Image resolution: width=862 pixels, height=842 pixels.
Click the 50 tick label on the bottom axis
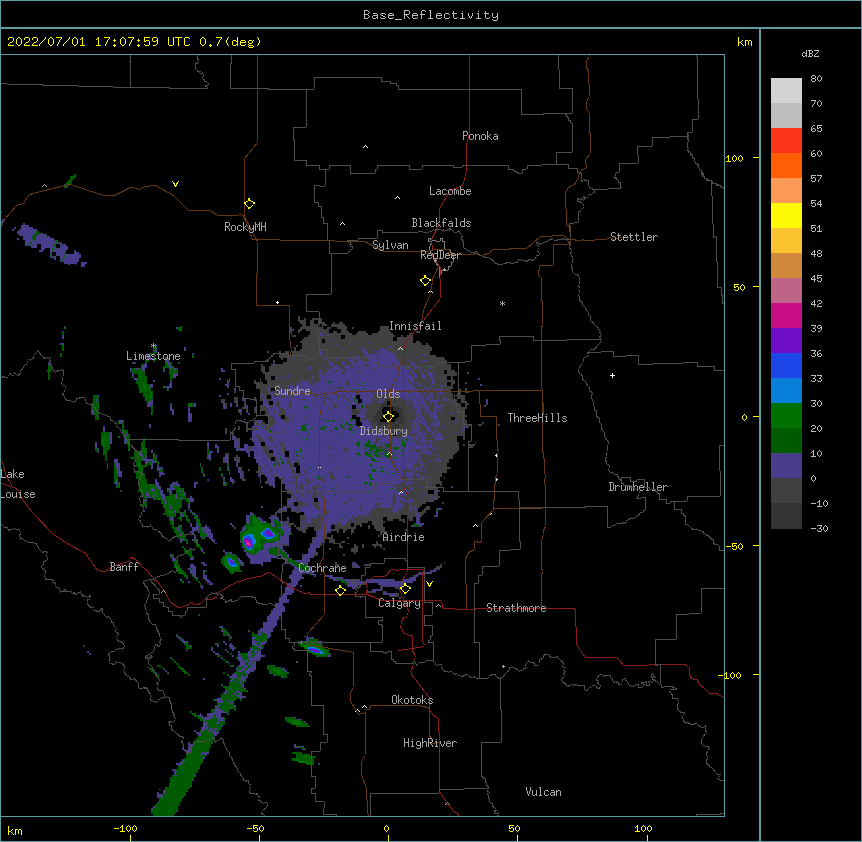(514, 828)
